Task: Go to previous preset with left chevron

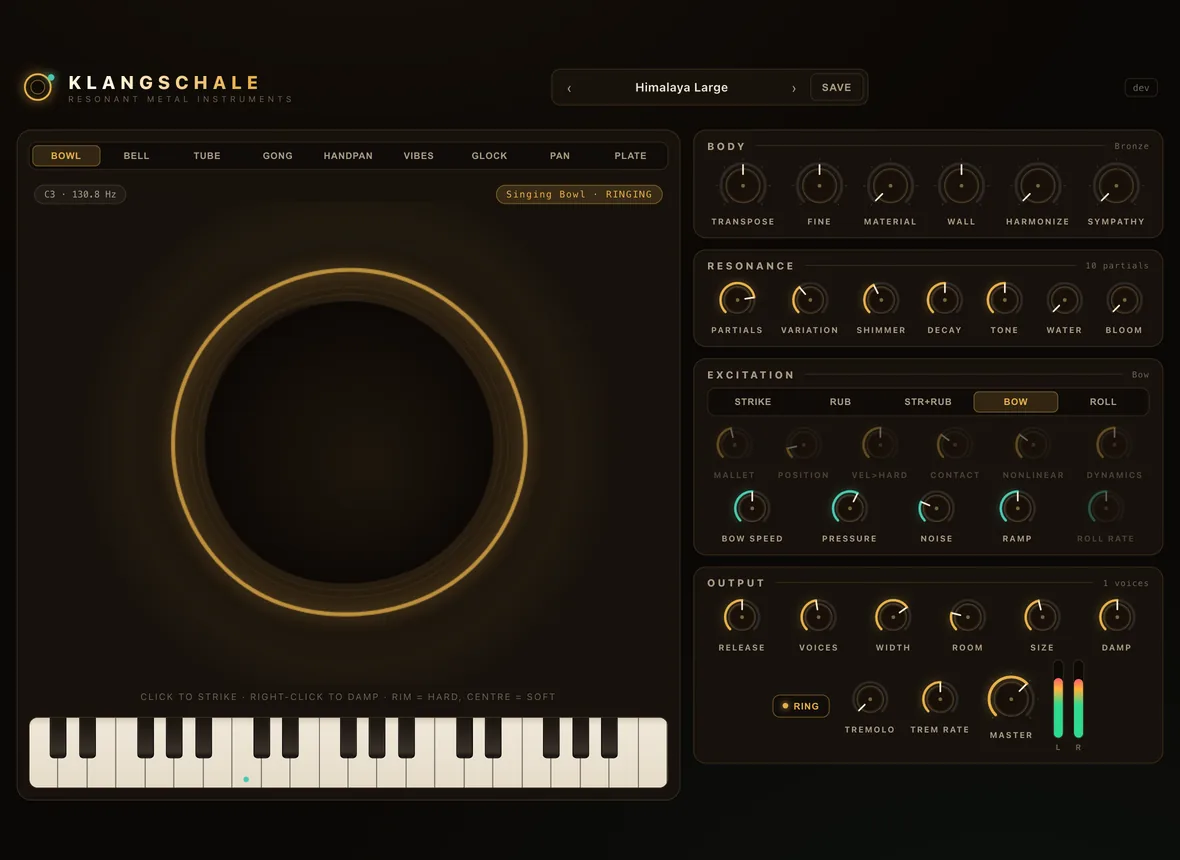Action: pyautogui.click(x=569, y=88)
